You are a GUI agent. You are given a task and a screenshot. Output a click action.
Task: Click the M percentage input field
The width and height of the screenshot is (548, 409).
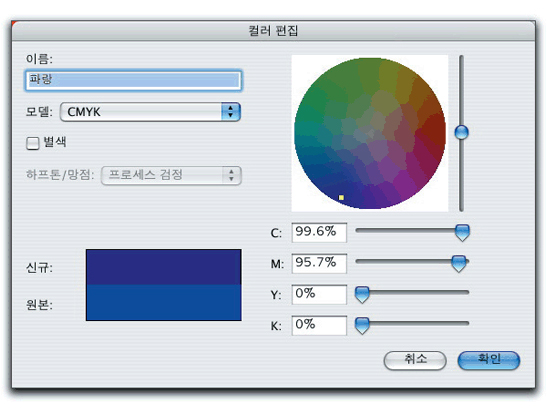[x=319, y=263]
